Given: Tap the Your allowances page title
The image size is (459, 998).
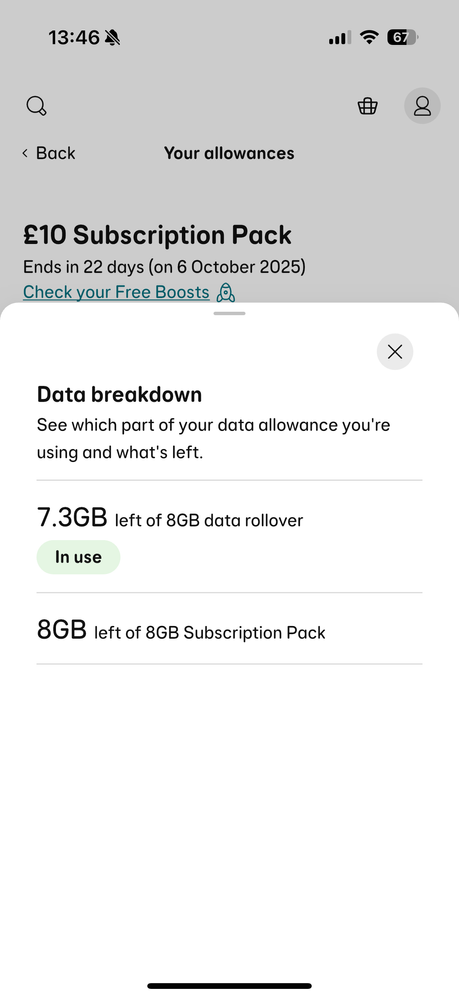Looking at the screenshot, I should point(229,153).
